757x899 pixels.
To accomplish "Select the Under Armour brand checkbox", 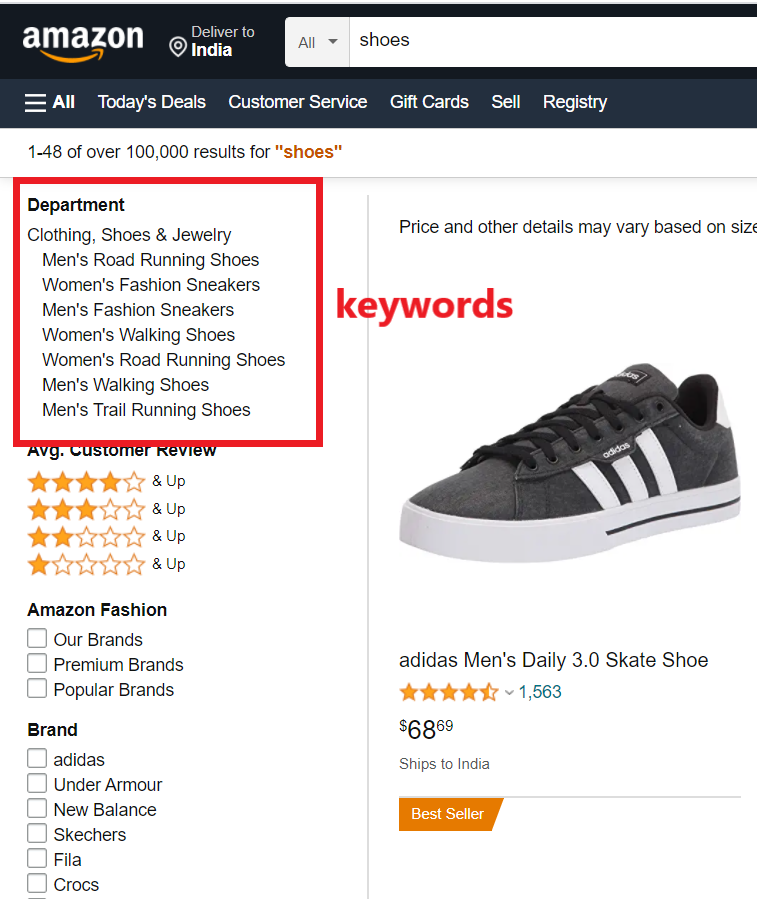I will click(x=37, y=784).
